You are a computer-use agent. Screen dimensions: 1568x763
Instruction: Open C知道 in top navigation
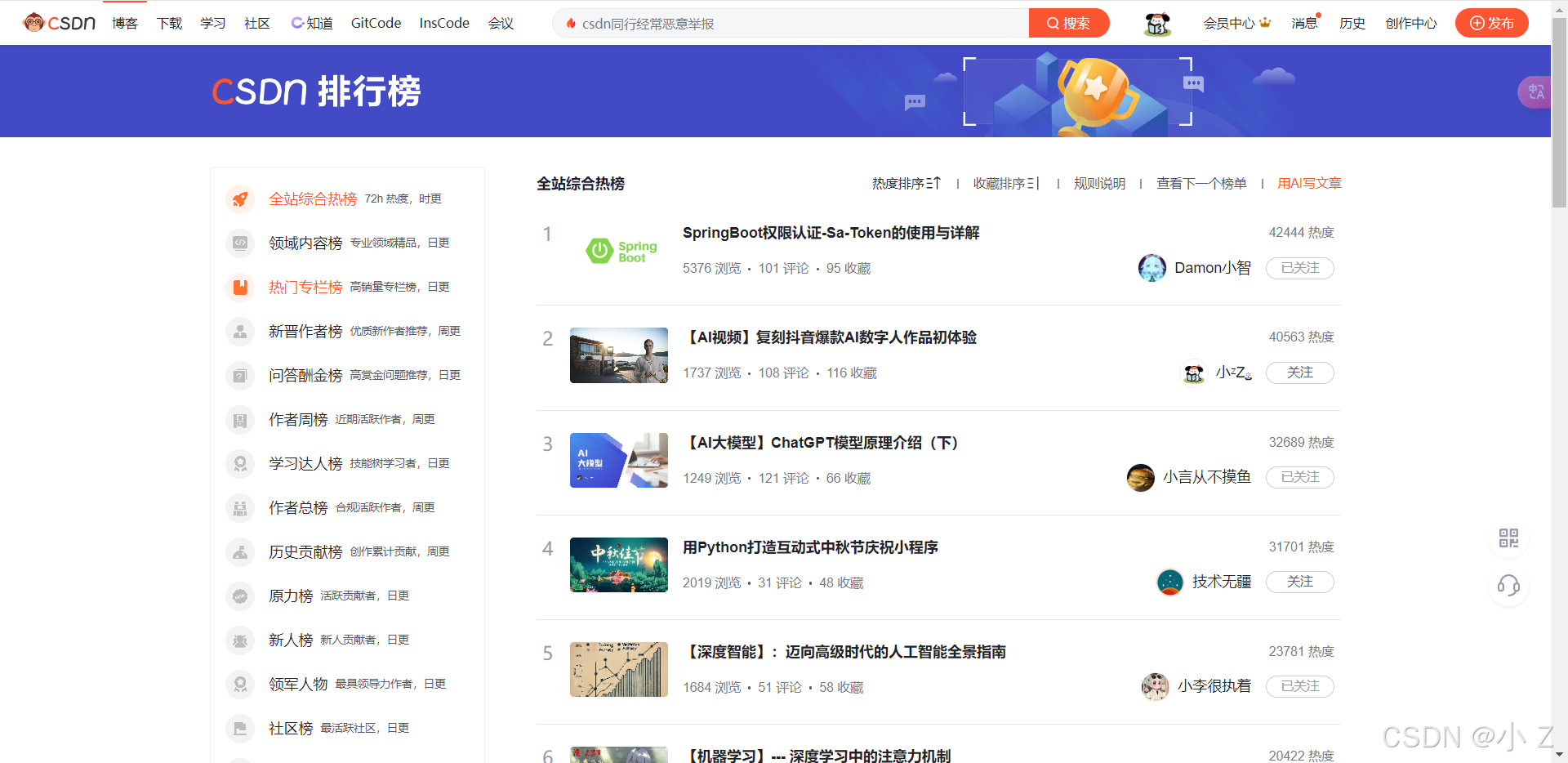312,23
